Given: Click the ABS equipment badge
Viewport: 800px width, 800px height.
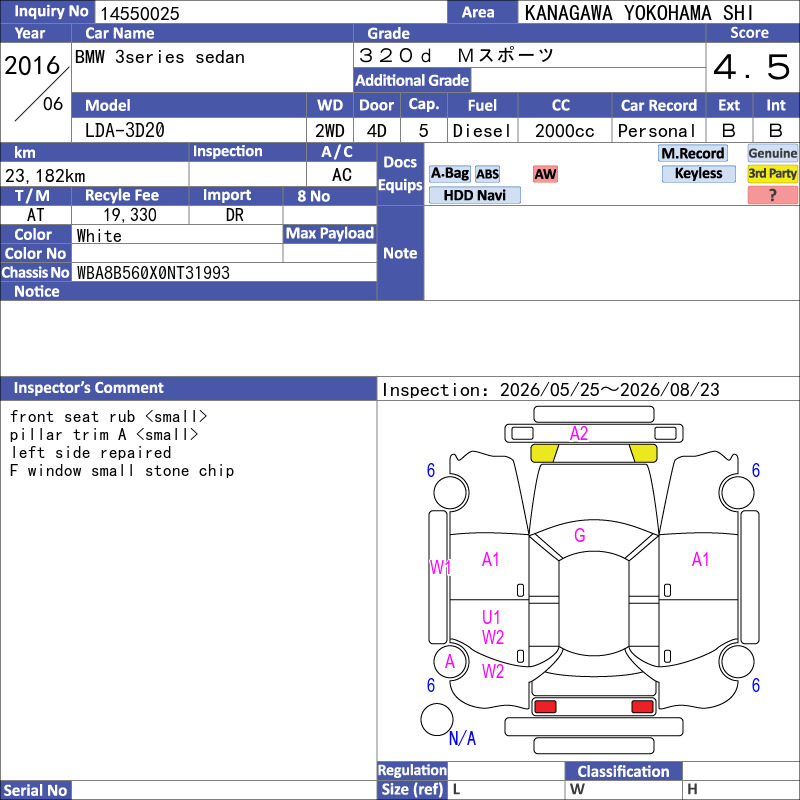Looking at the screenshot, I should coord(487,174).
